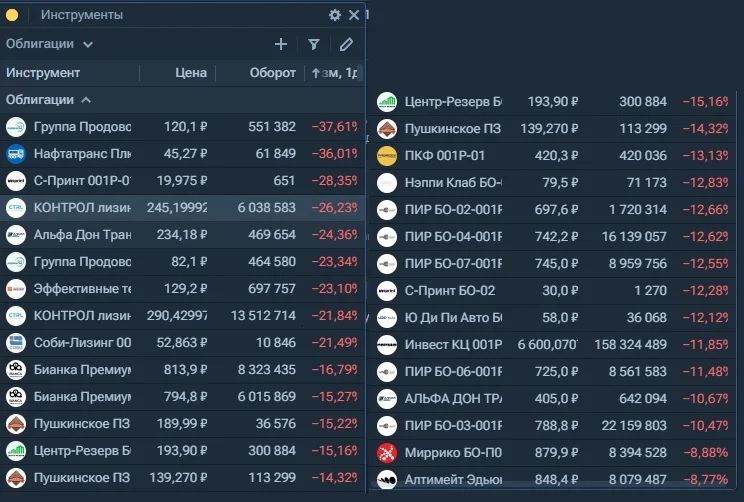The width and height of the screenshot is (744, 502).
Task: Click the yellow circle in the panel header
Action: (x=12, y=15)
